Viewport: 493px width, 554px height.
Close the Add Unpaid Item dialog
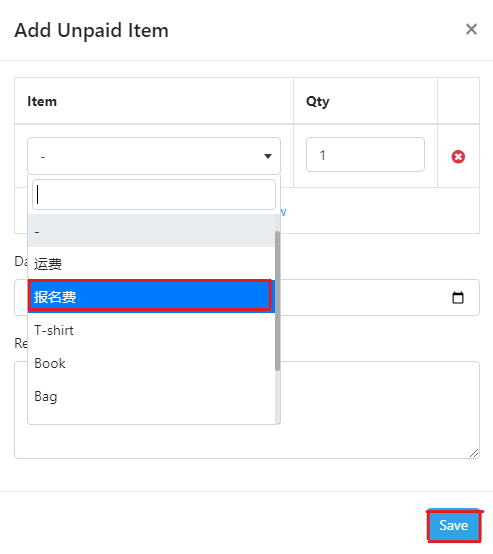[471, 29]
